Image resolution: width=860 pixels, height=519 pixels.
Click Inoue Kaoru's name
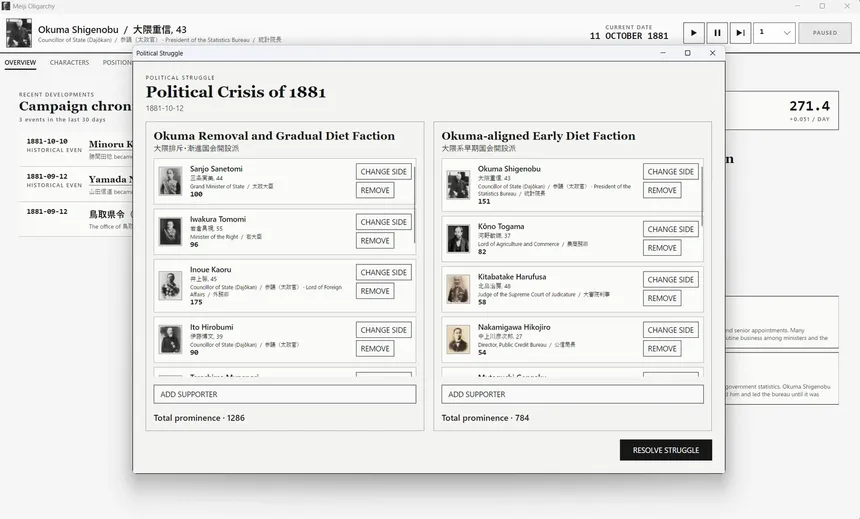211,270
